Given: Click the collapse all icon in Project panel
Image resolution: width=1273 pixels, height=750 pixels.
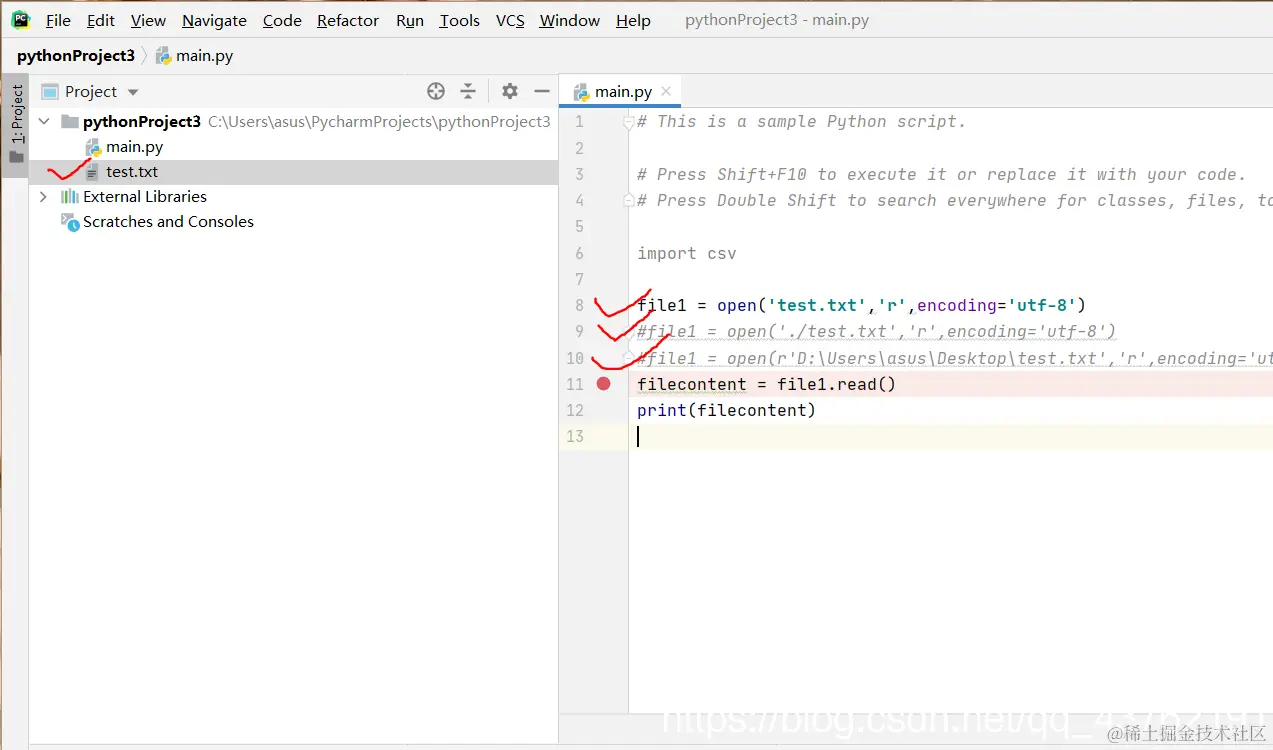Looking at the screenshot, I should [468, 91].
